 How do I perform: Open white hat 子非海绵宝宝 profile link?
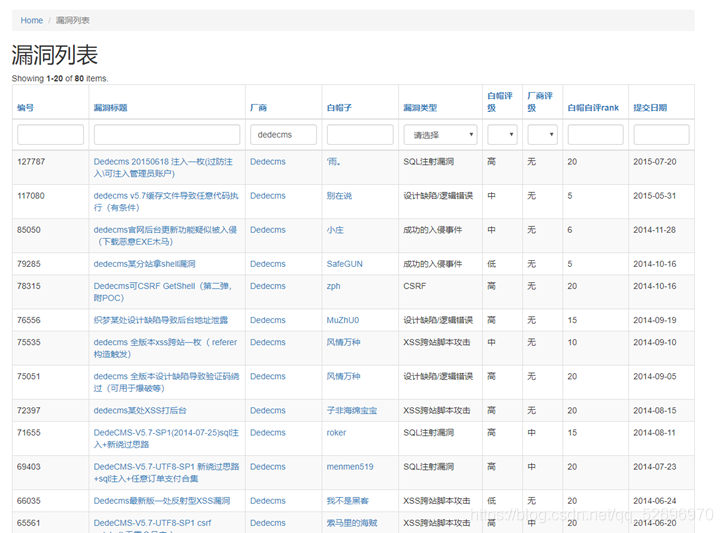[x=352, y=410]
